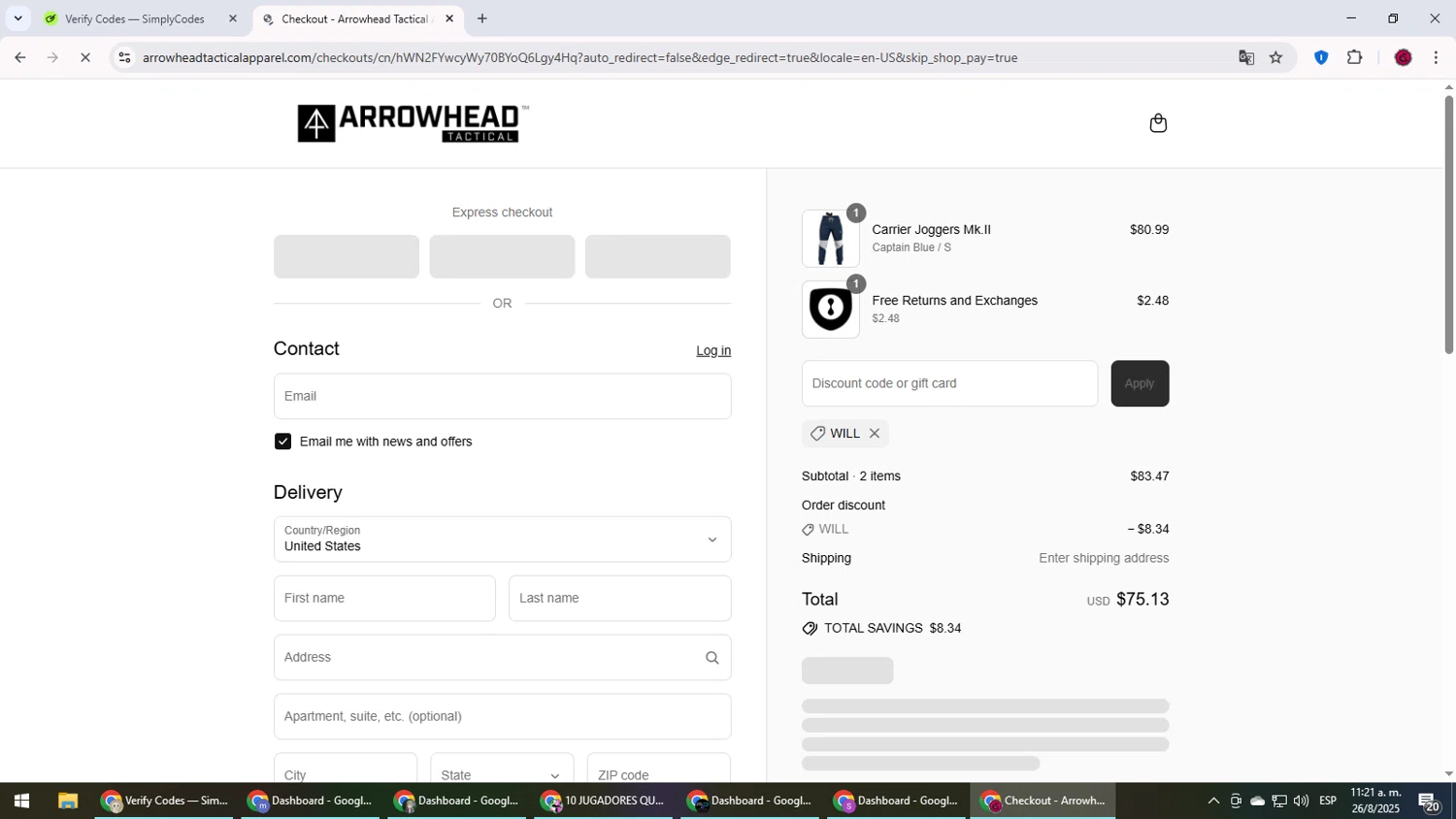The width and height of the screenshot is (1456, 819).
Task: Click TOTAL SAVINGS $8.34 text
Action: point(892,629)
